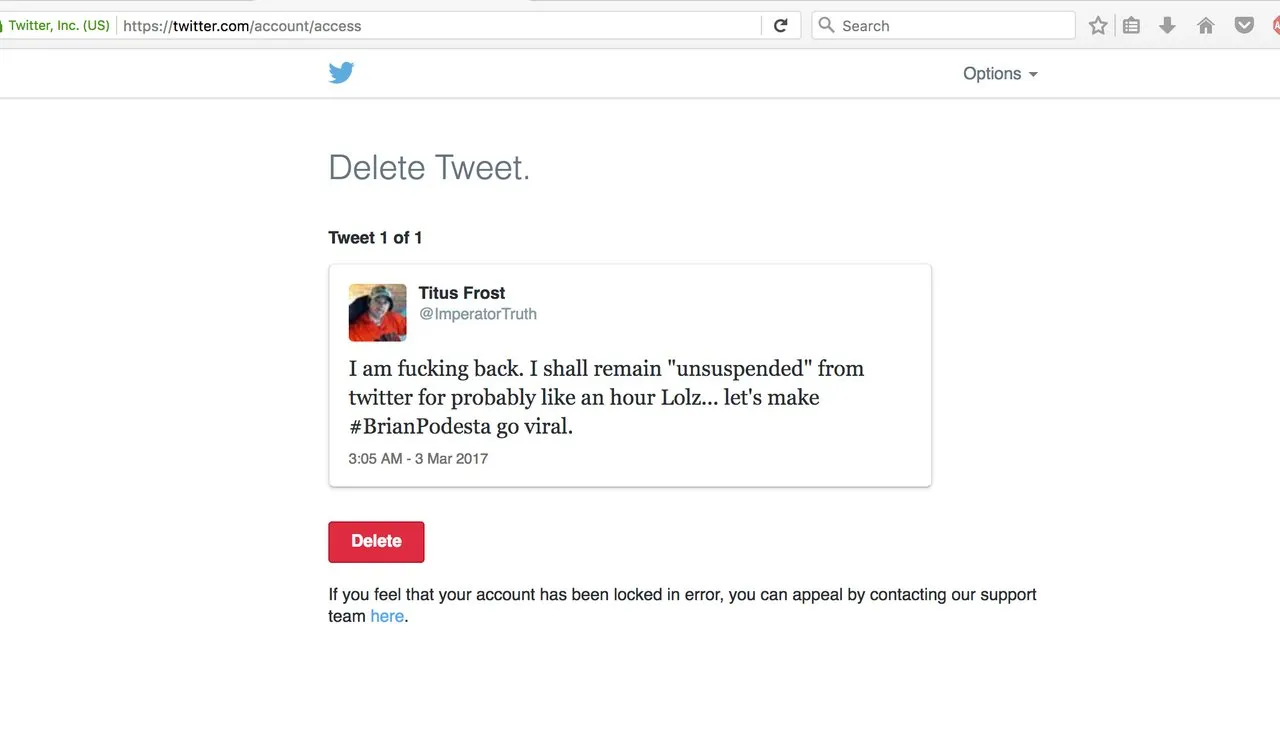Click the red Delete button
Viewport: 1280px width, 741px height.
point(376,541)
